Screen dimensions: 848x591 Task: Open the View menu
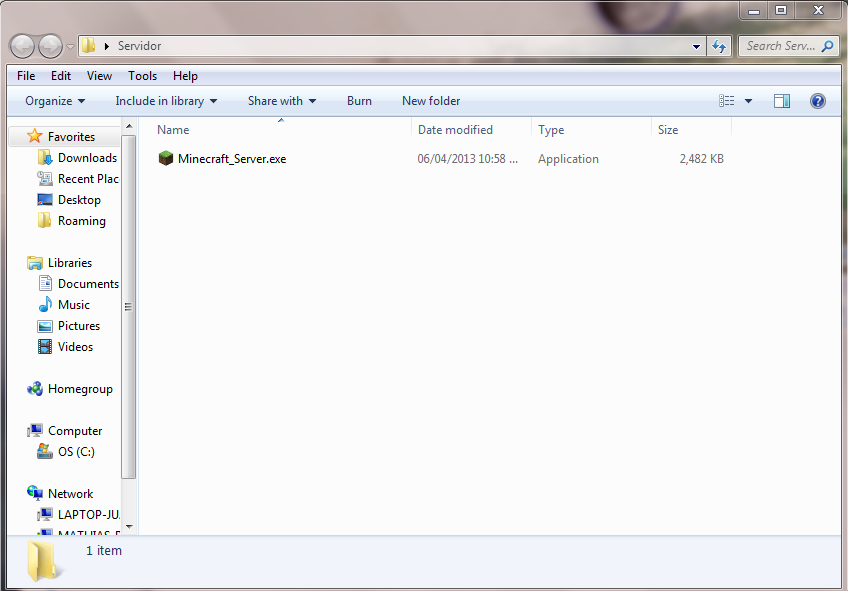coord(100,76)
